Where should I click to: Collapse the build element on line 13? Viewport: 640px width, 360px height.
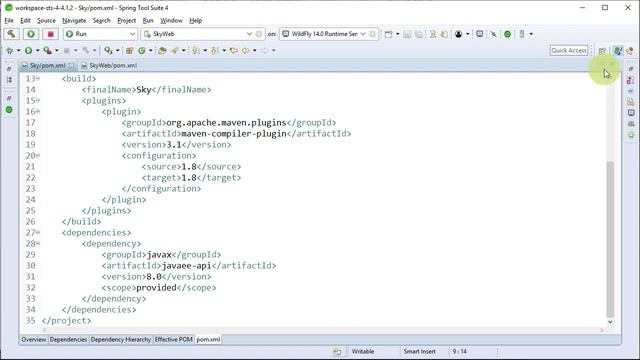click(x=38, y=78)
